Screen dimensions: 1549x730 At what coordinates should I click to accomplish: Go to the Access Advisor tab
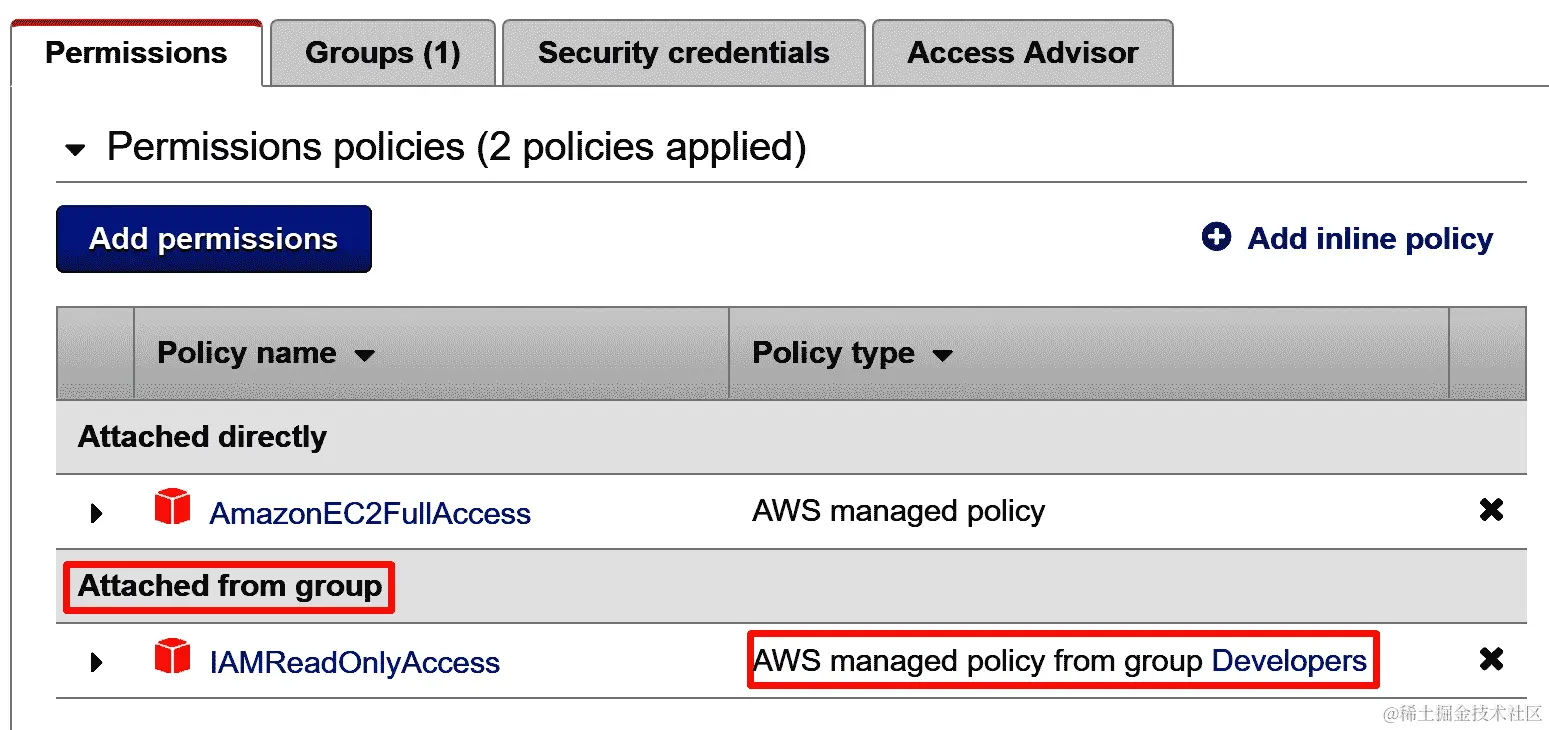tap(1023, 53)
